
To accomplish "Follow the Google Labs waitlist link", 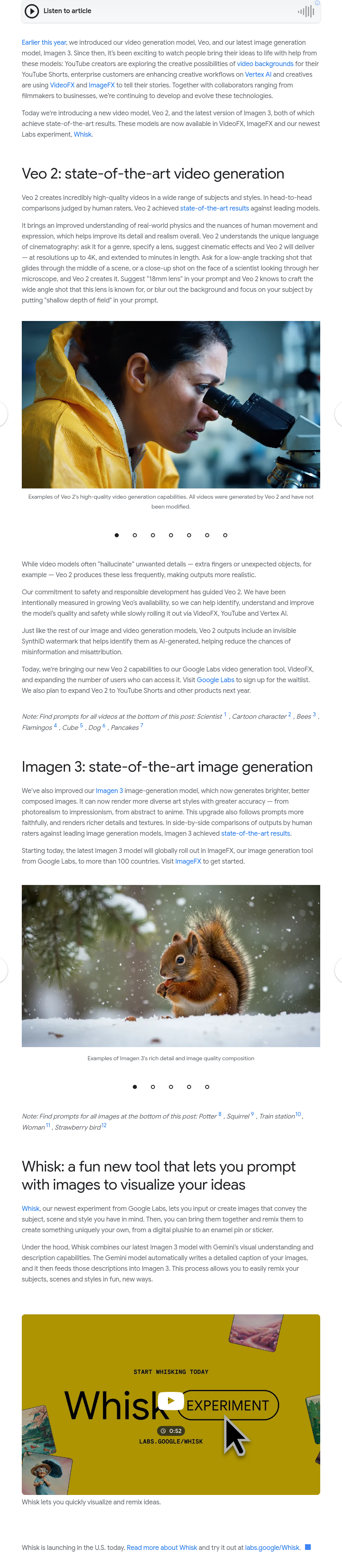I will click(215, 680).
